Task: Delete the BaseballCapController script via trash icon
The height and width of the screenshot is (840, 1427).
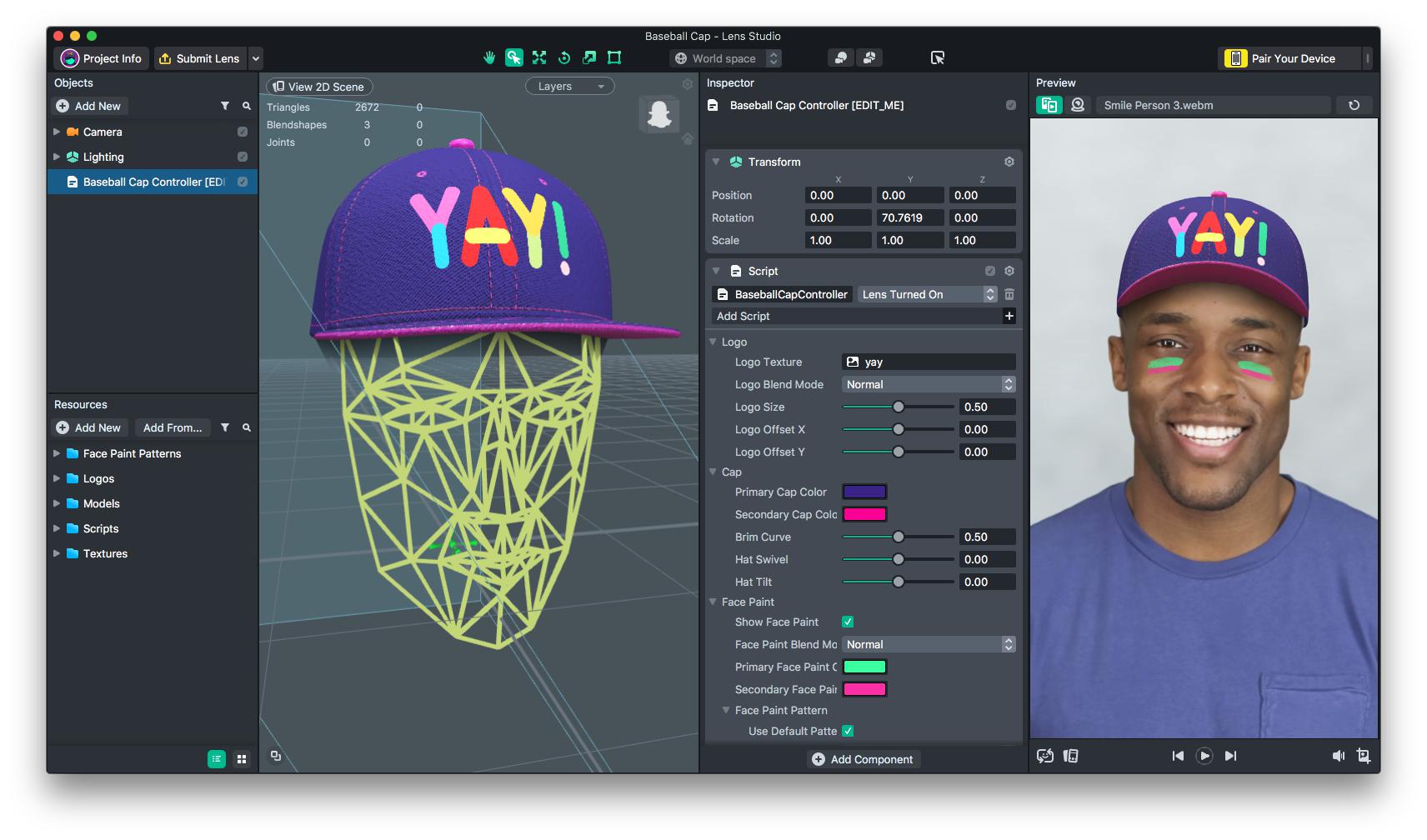Action: [x=1009, y=294]
